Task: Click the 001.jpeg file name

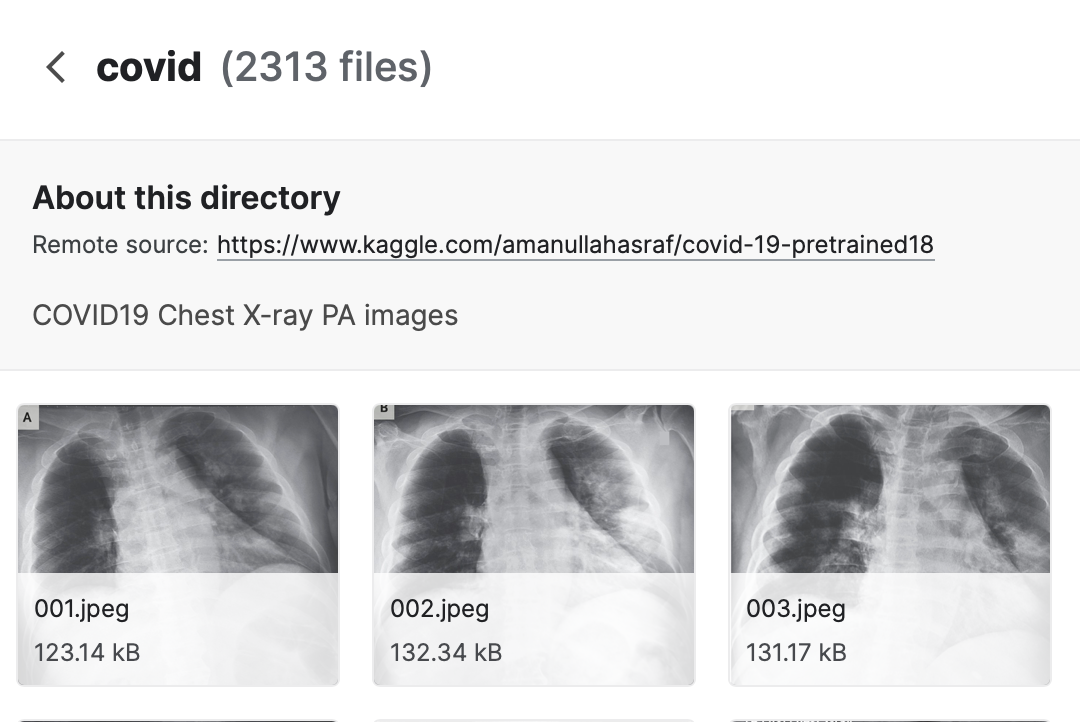Action: point(82,609)
